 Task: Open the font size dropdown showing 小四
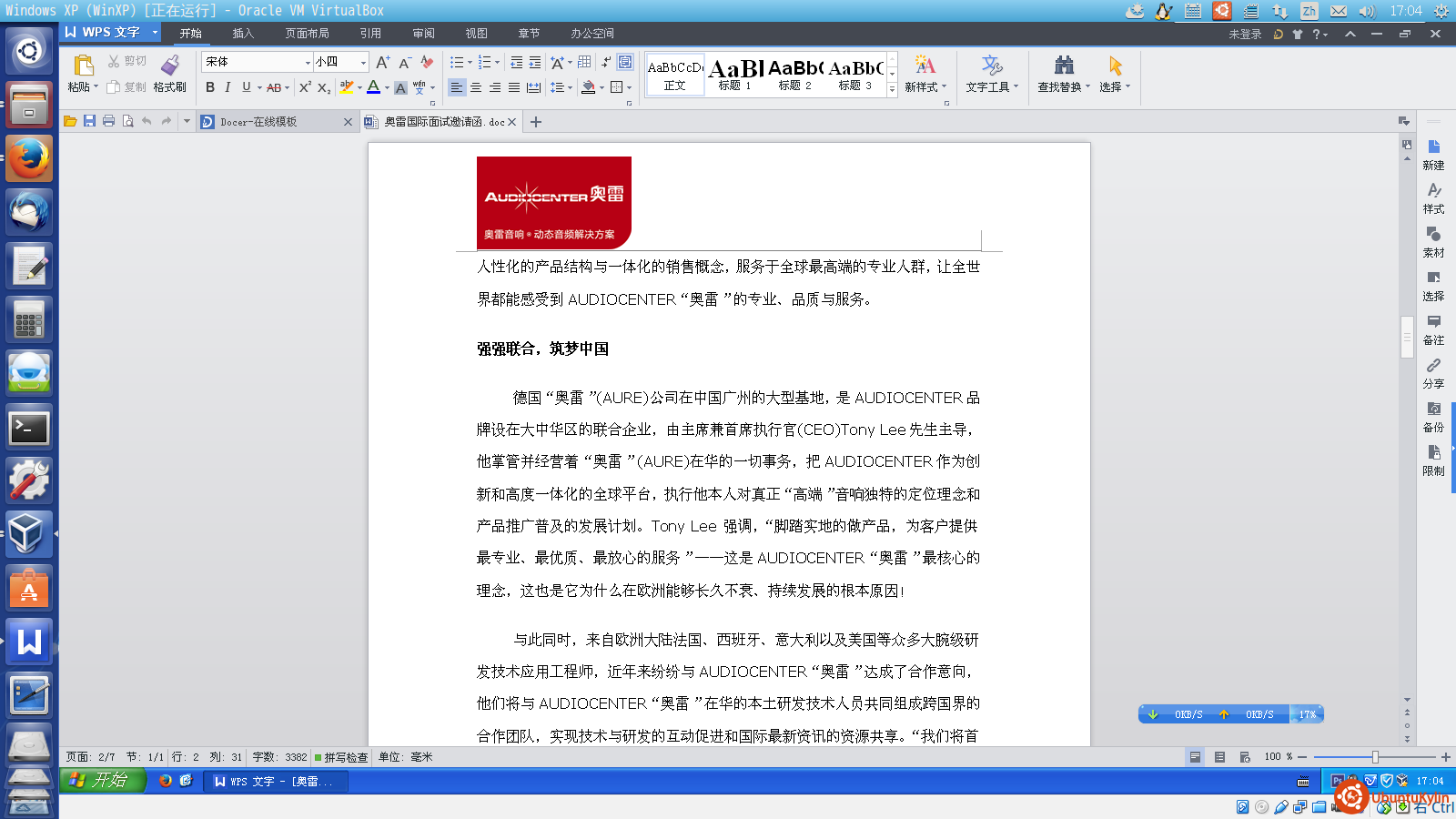[x=363, y=62]
